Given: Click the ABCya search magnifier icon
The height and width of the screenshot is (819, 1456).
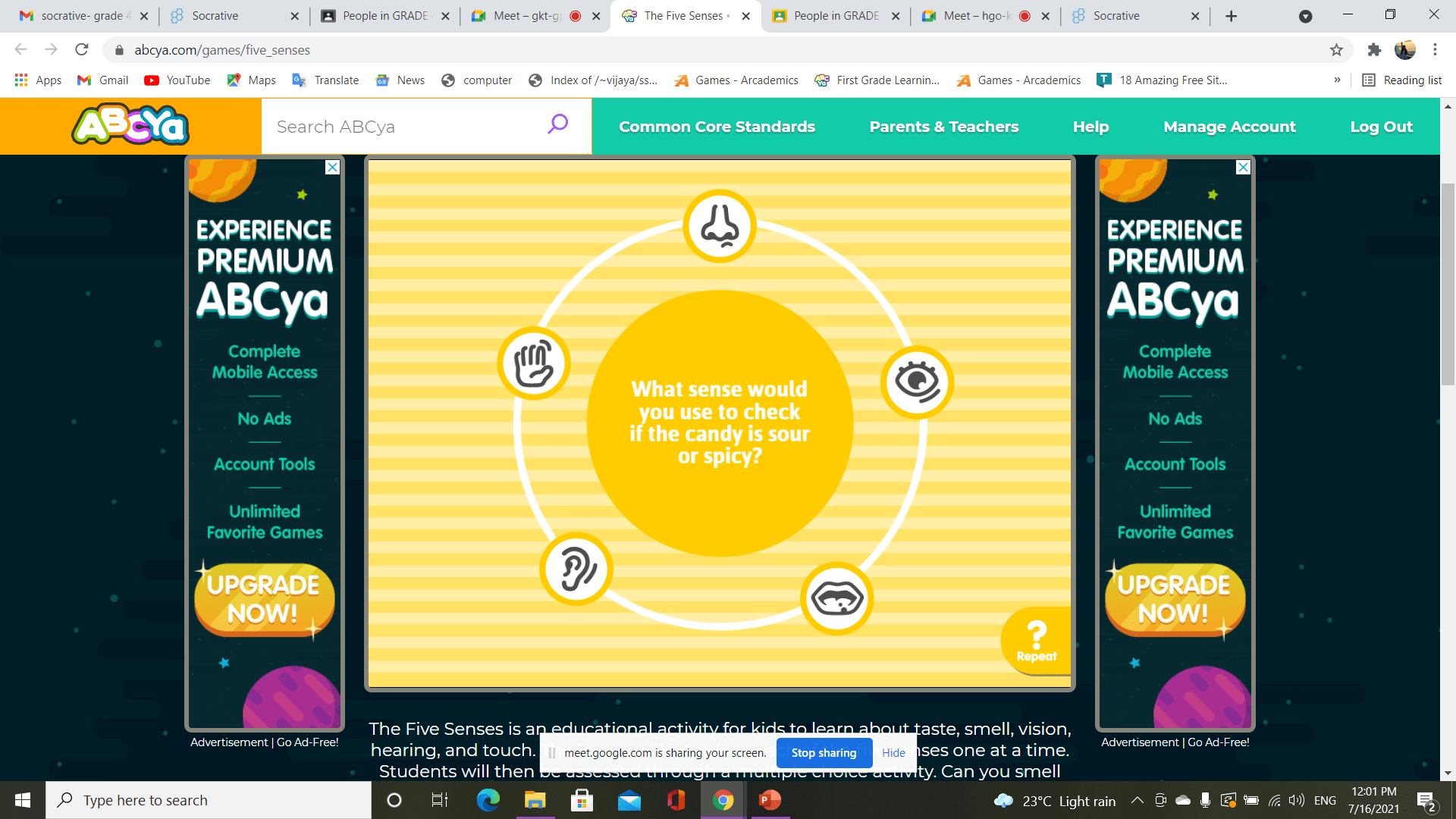Looking at the screenshot, I should pyautogui.click(x=557, y=124).
